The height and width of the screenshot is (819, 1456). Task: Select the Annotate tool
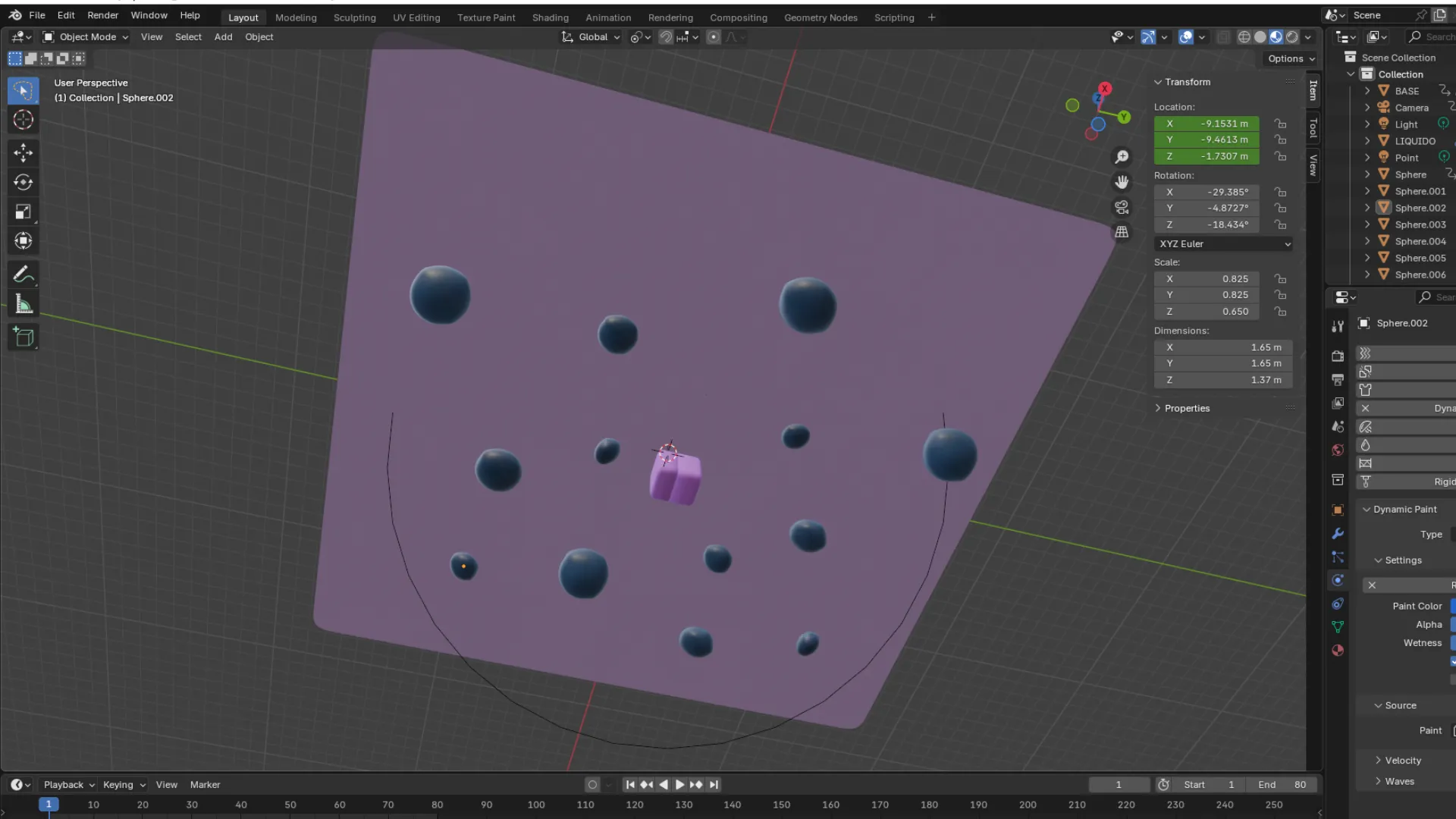pos(23,275)
